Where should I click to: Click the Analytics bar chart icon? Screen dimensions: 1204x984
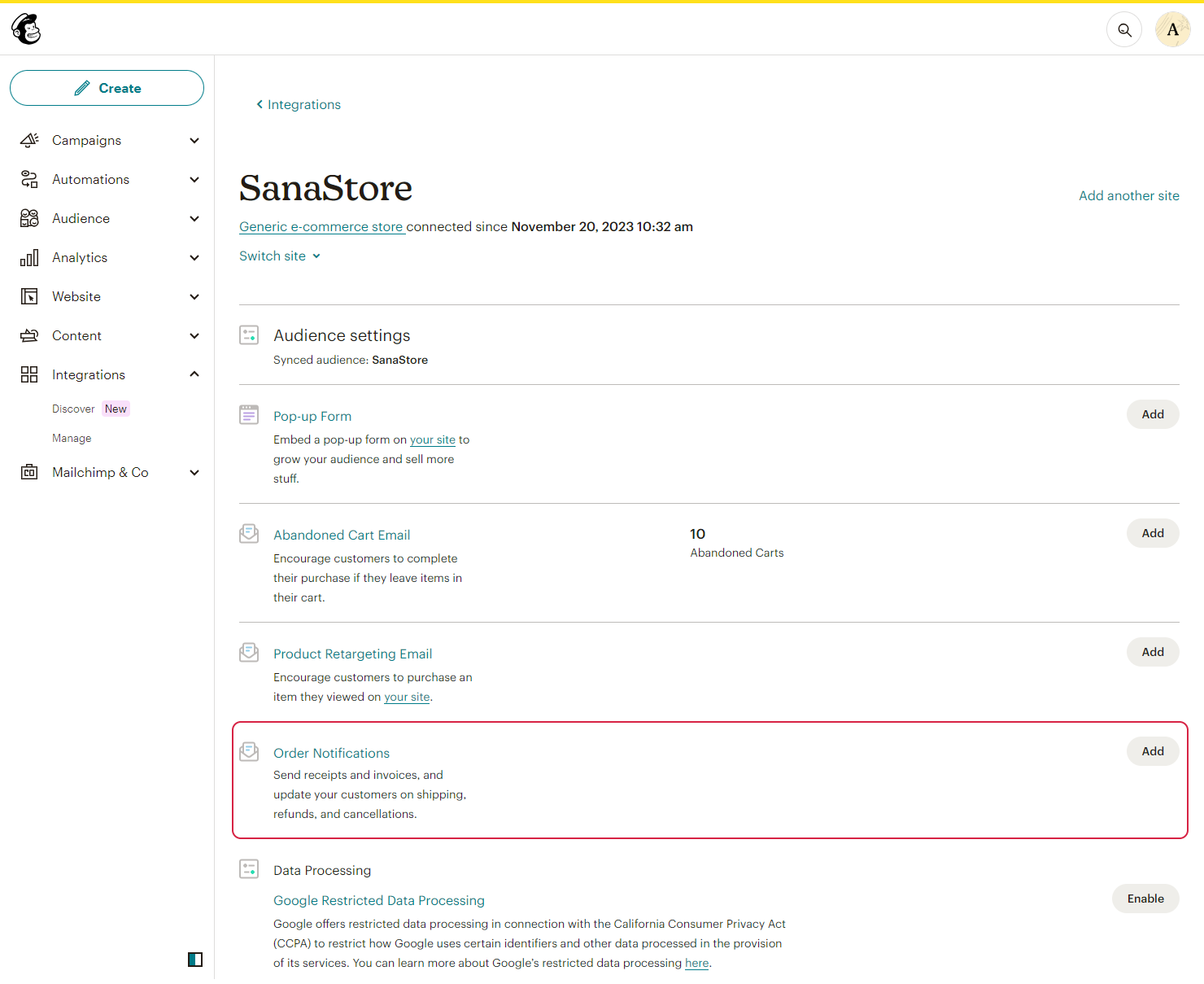pos(29,257)
